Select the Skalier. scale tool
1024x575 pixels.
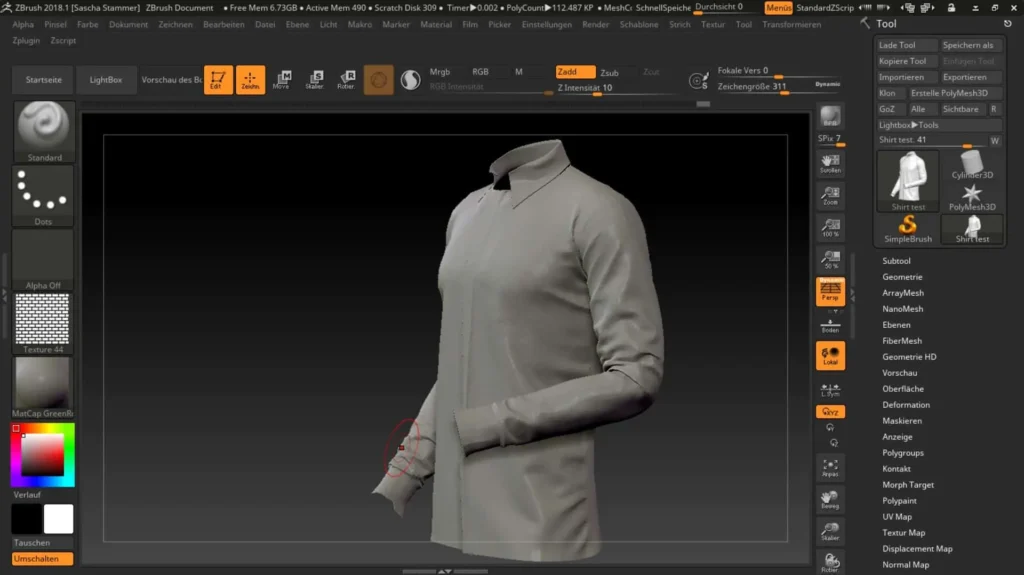pyautogui.click(x=314, y=80)
